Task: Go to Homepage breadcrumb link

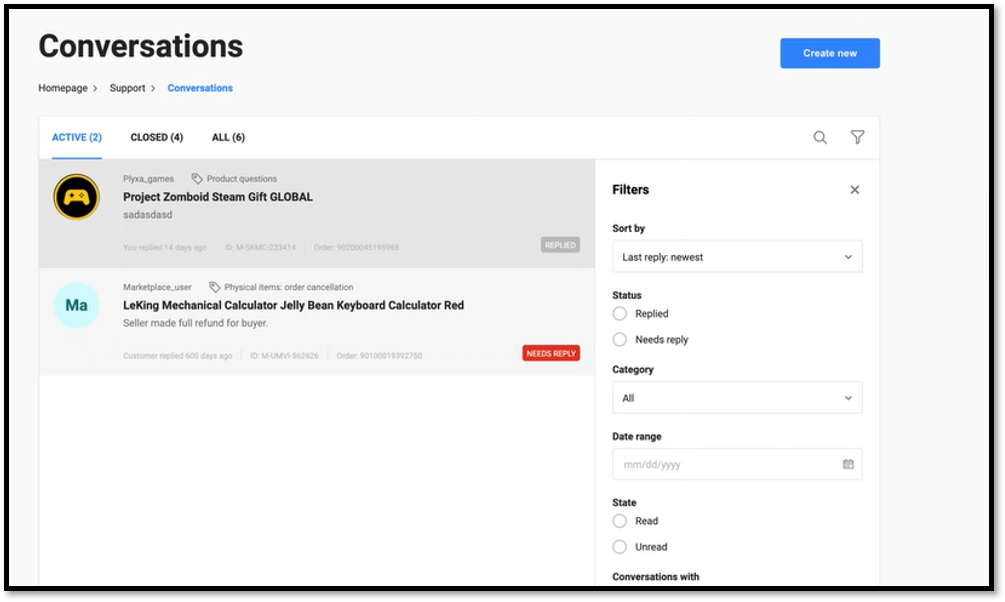Action: click(x=63, y=88)
